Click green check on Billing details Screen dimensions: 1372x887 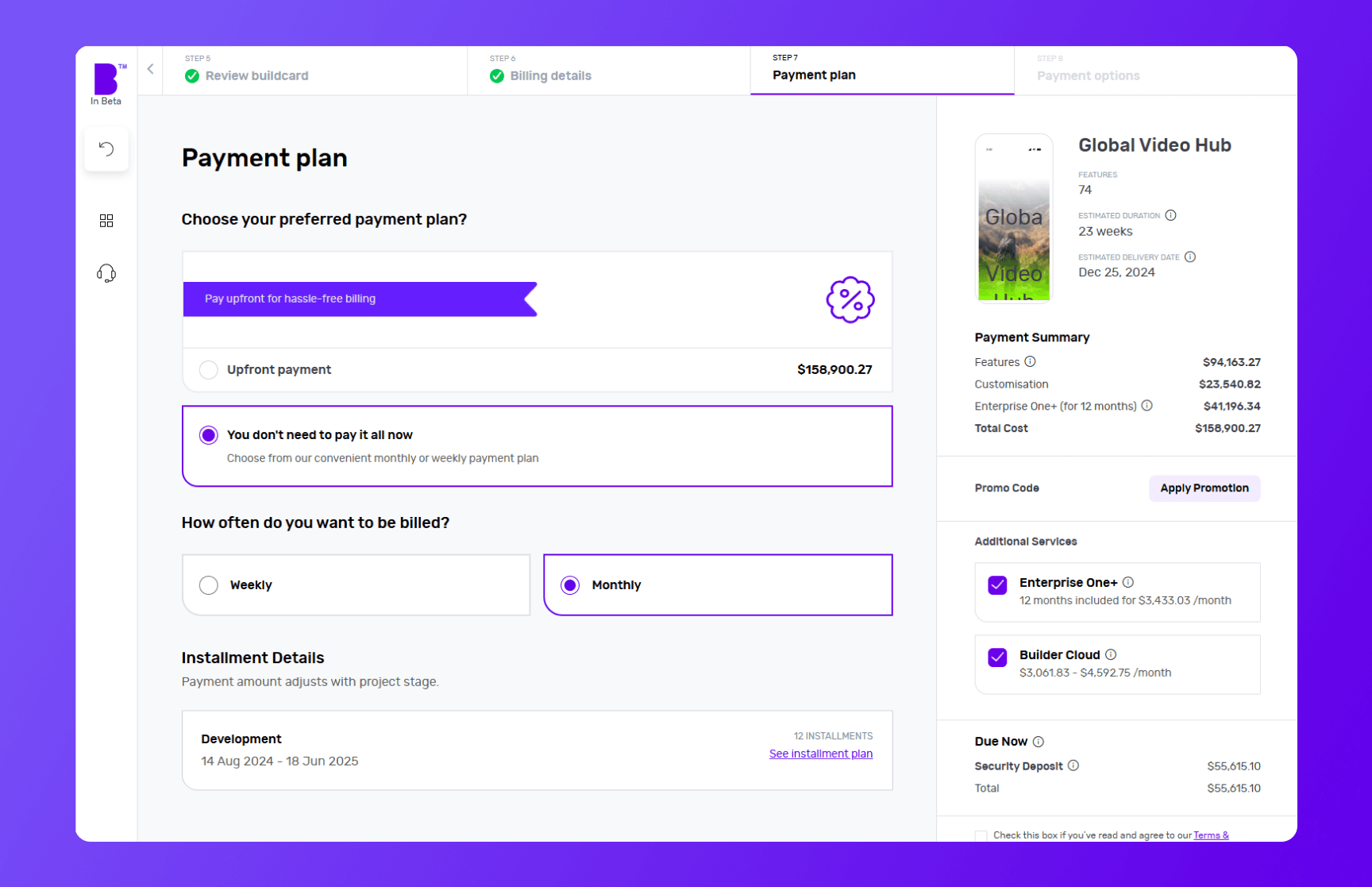click(496, 76)
